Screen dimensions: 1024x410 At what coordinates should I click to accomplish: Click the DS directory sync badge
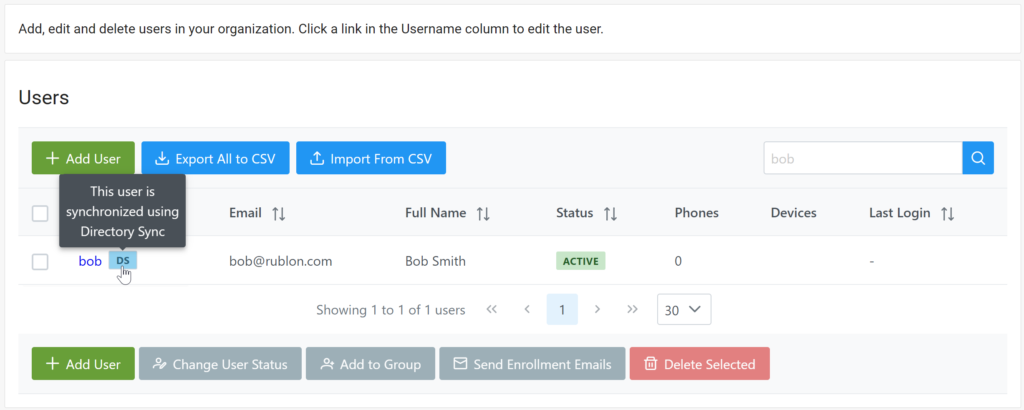[123, 261]
